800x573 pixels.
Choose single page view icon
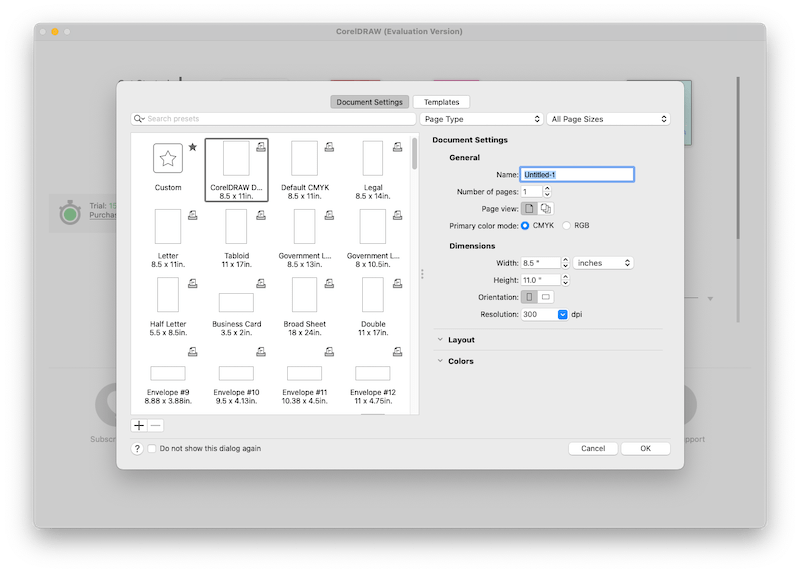[530, 208]
